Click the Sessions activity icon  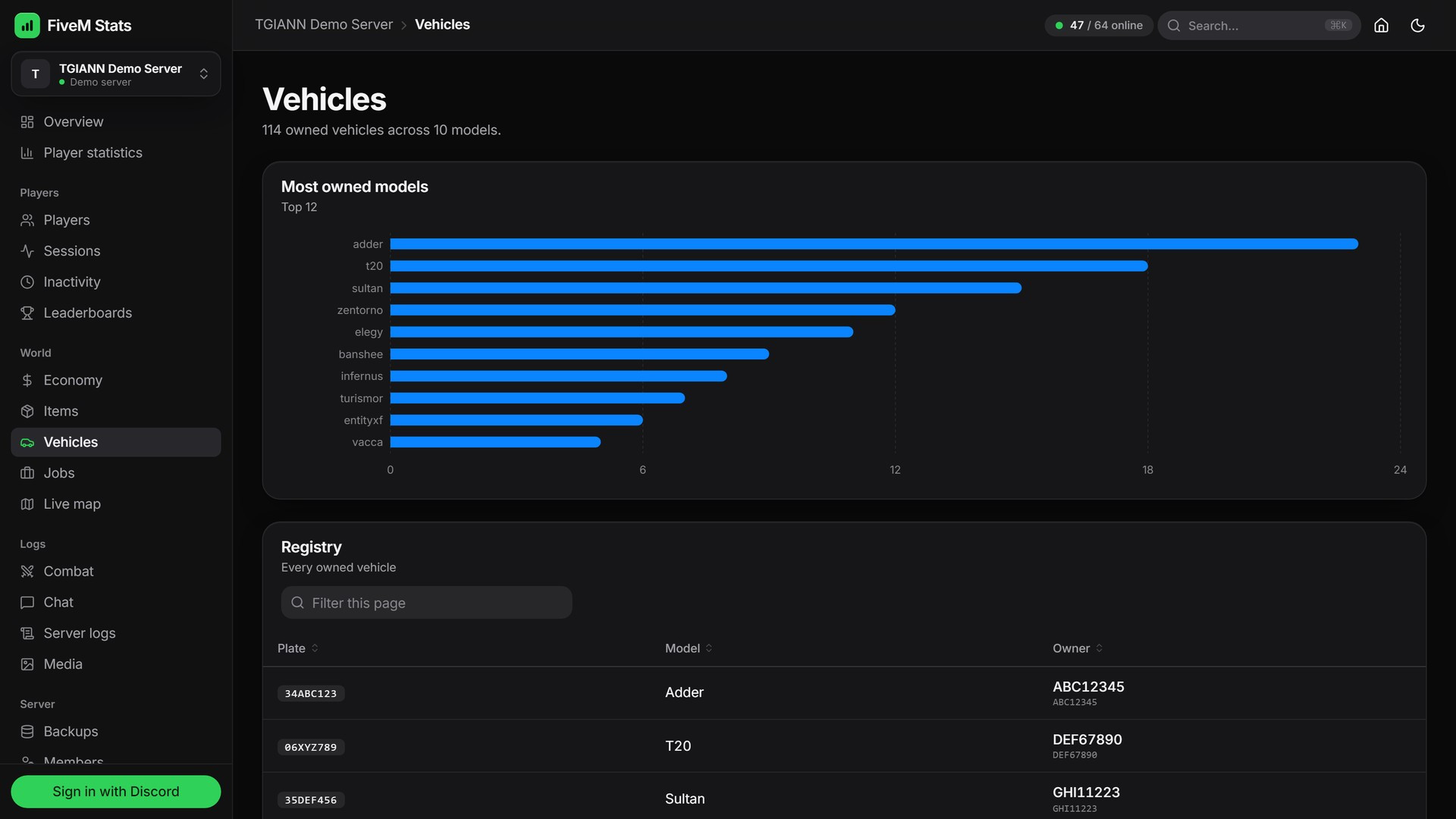(x=27, y=251)
